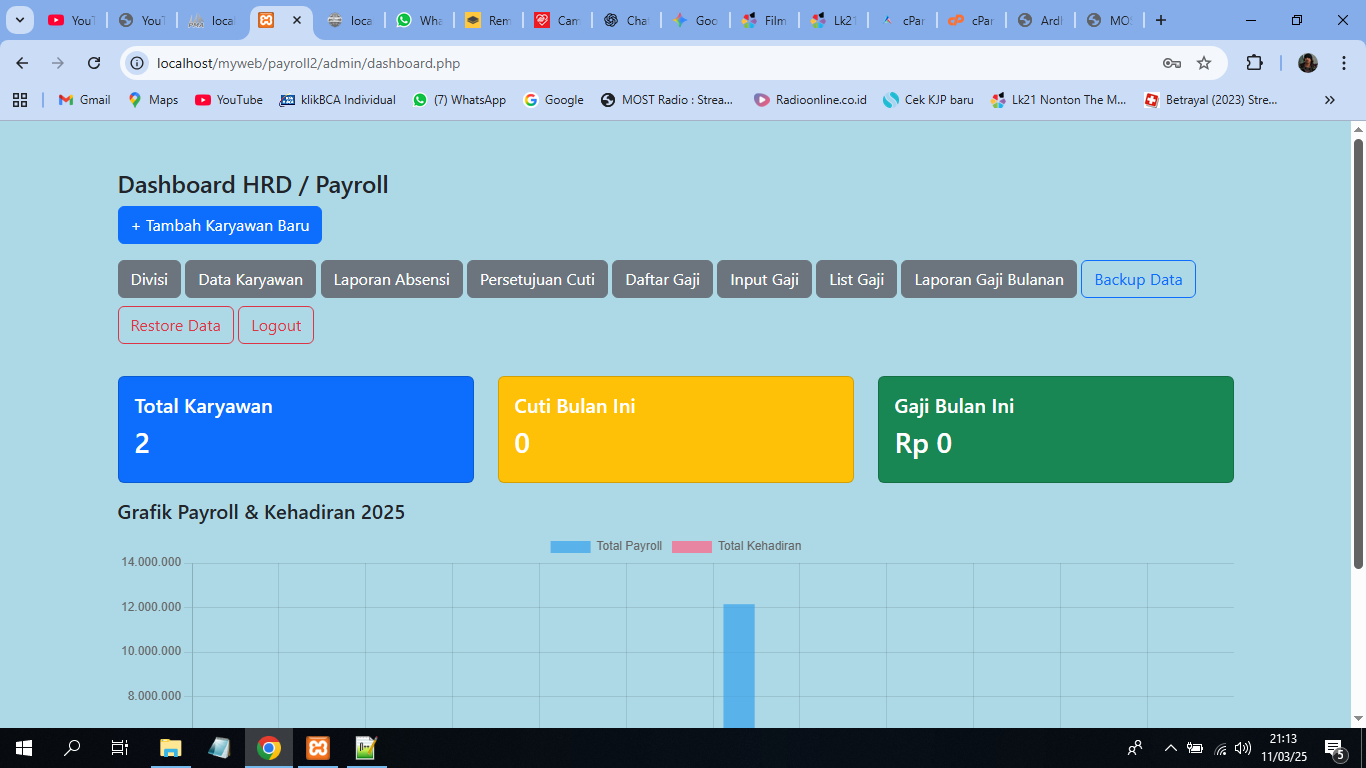Click the volume control in system tray
The width and height of the screenshot is (1366, 768).
(x=1240, y=747)
